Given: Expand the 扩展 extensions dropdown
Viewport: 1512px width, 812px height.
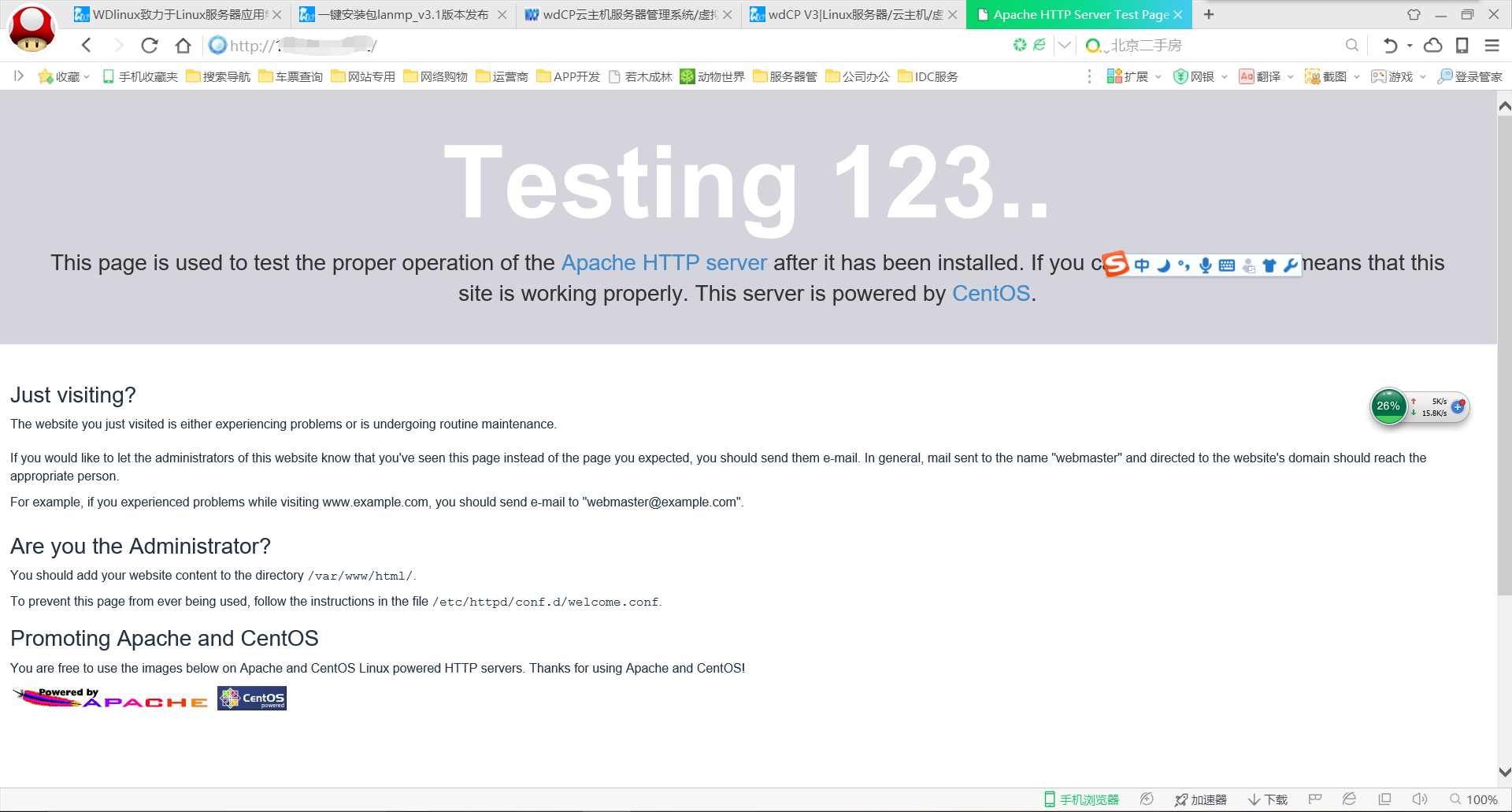Looking at the screenshot, I should 1158,76.
